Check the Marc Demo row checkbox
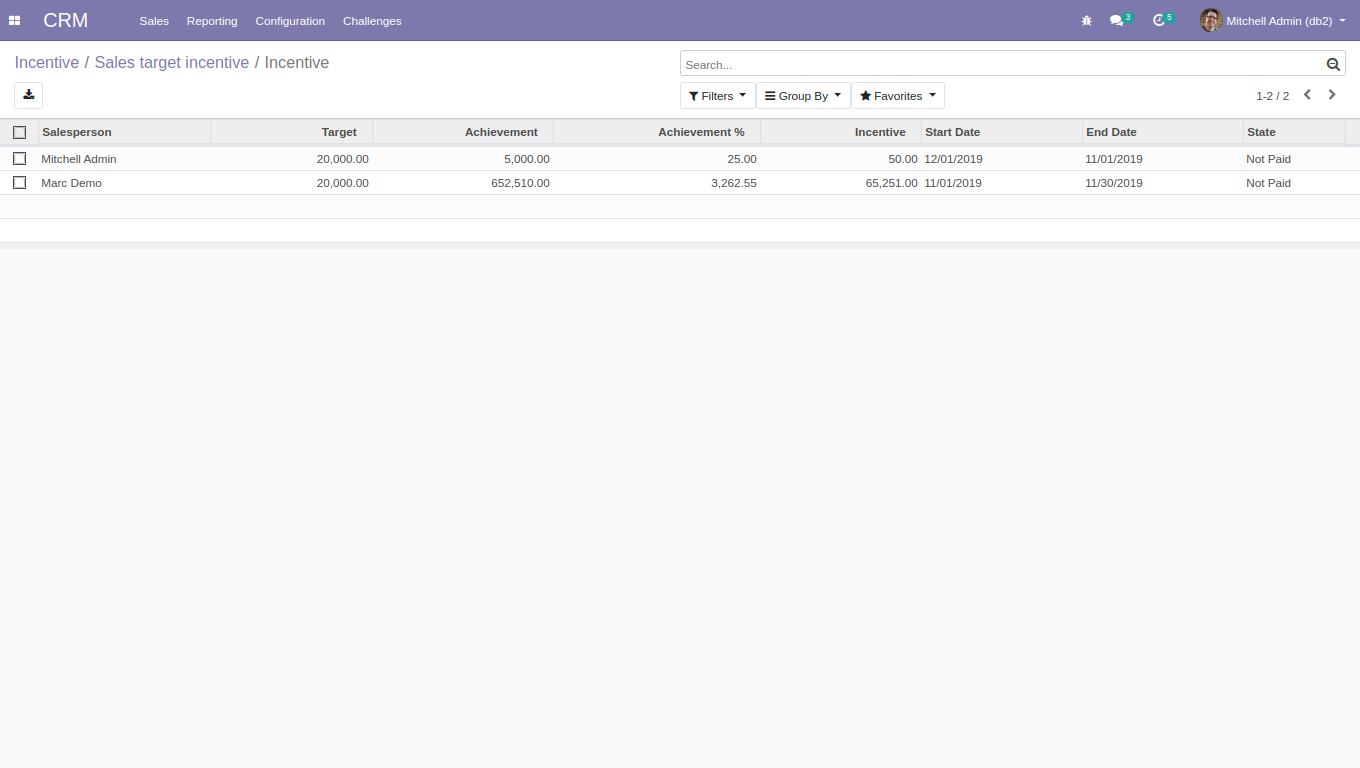 tap(19, 182)
